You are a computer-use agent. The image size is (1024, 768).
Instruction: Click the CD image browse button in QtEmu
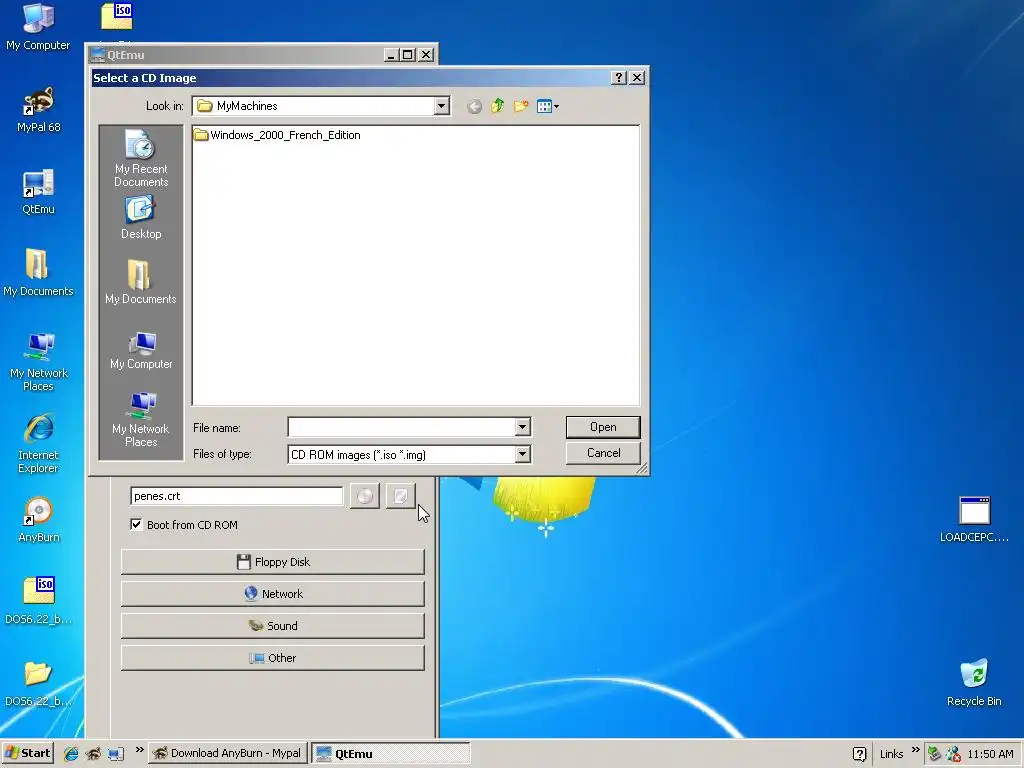click(x=400, y=496)
